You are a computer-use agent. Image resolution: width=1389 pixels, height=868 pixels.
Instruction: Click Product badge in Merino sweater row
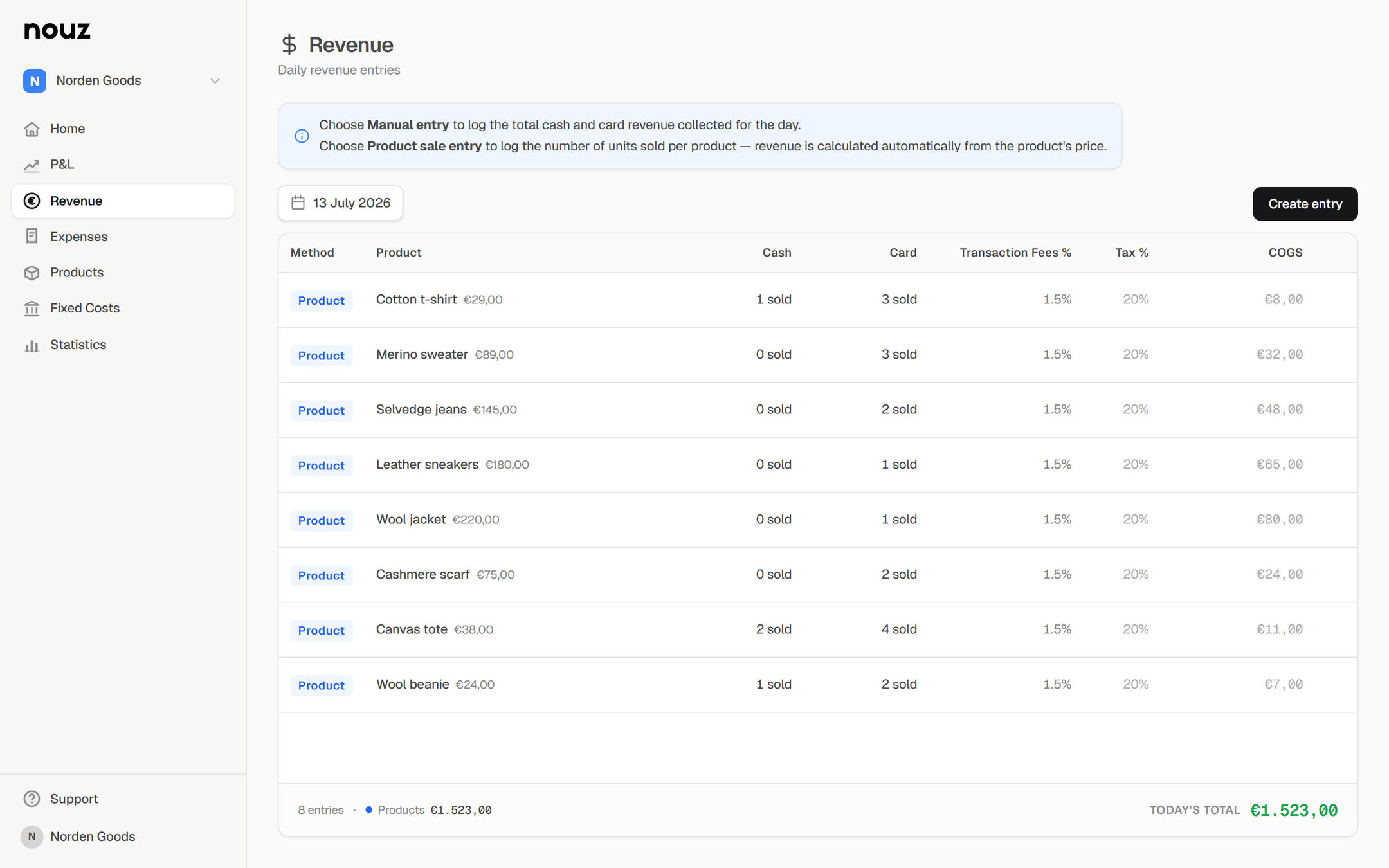[x=321, y=356]
